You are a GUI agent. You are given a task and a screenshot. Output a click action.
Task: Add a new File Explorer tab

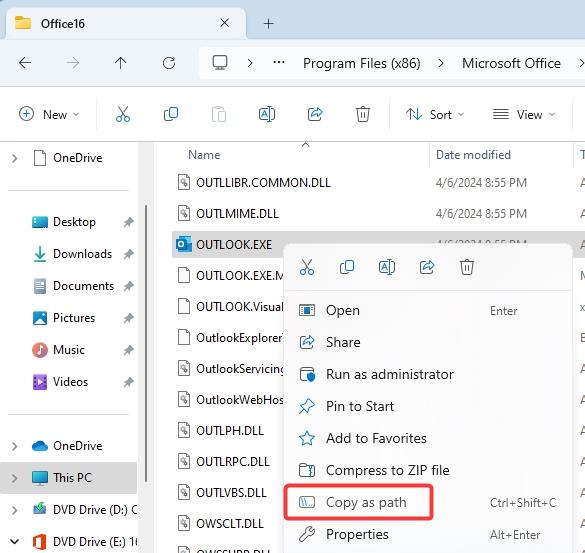click(x=269, y=24)
